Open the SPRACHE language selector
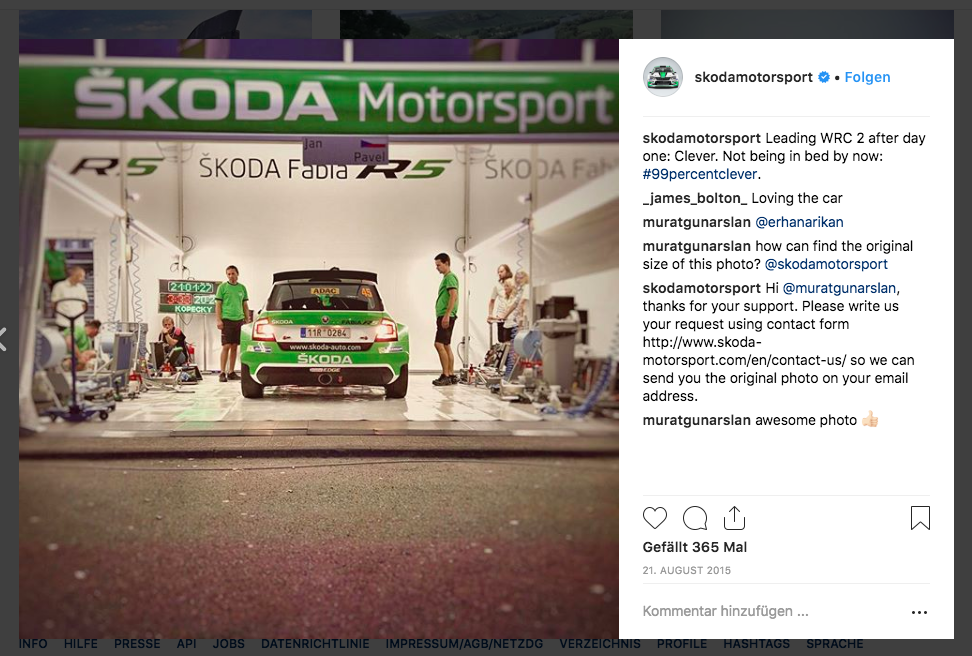Image resolution: width=972 pixels, height=656 pixels. pyautogui.click(x=835, y=644)
